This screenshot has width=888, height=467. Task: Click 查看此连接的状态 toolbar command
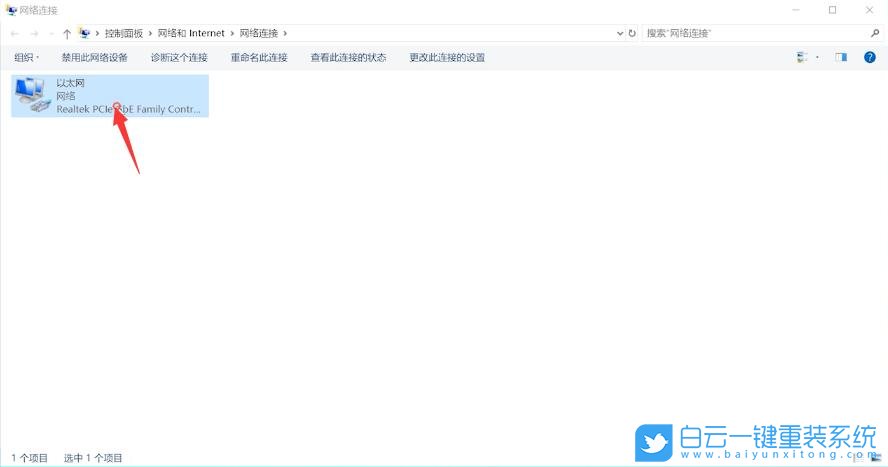(x=348, y=57)
